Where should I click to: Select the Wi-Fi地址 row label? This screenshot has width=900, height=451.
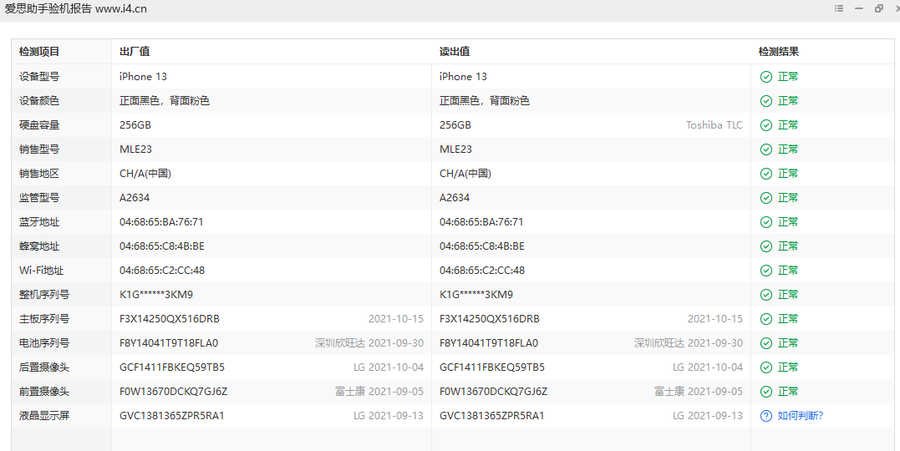point(41,270)
